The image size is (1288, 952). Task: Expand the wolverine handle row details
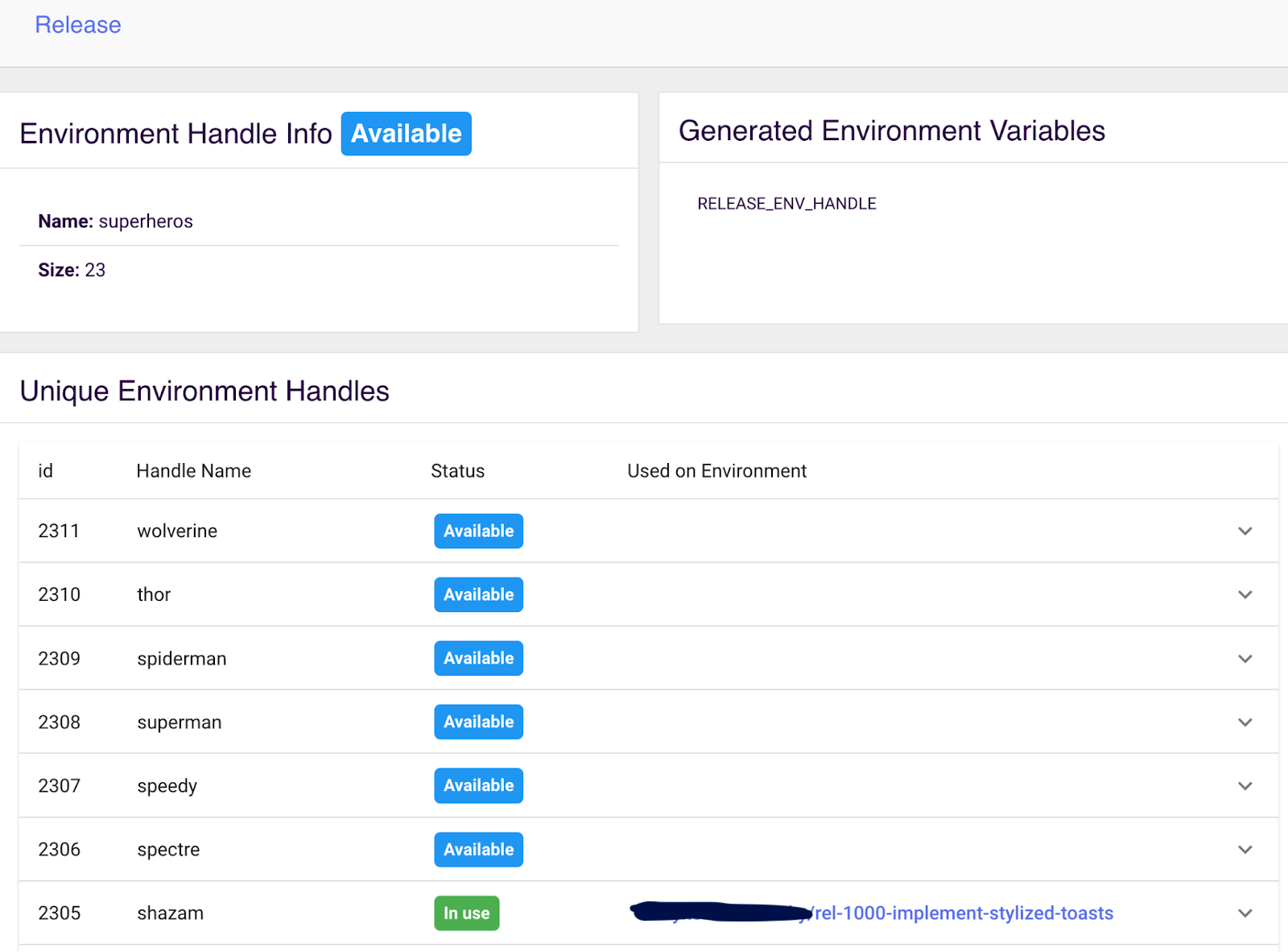[1245, 531]
